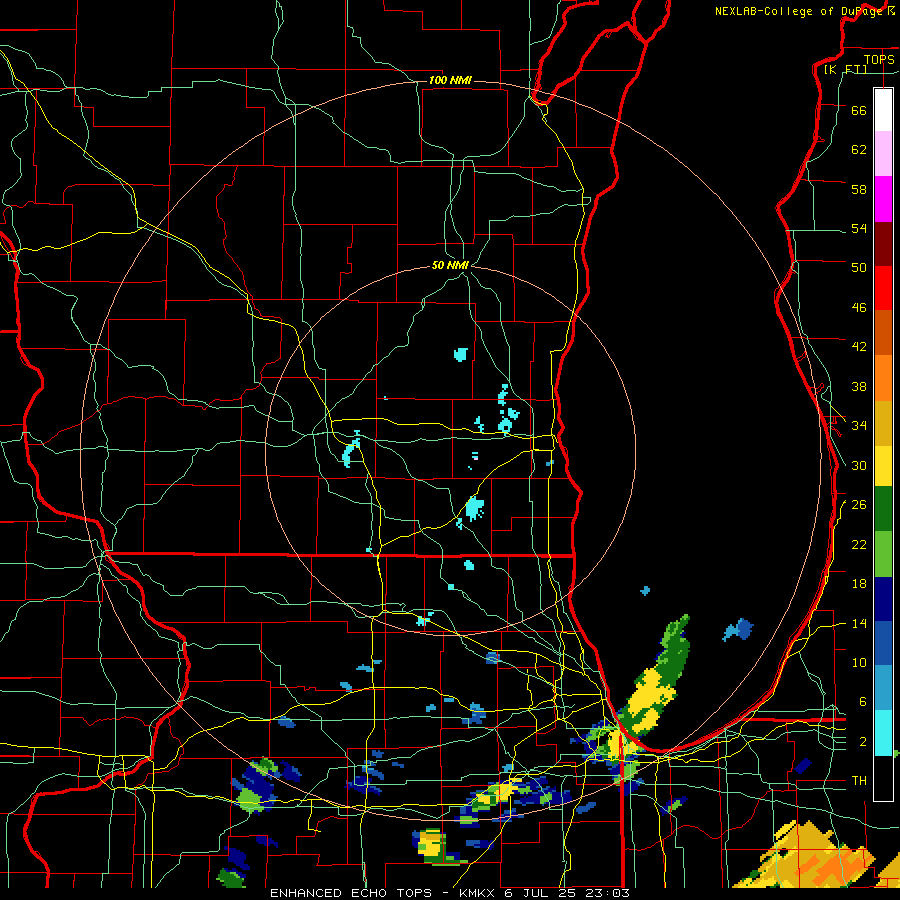This screenshot has width=900, height=900.
Task: Click the single pink pixel echo near radar center
Action: 475,457
